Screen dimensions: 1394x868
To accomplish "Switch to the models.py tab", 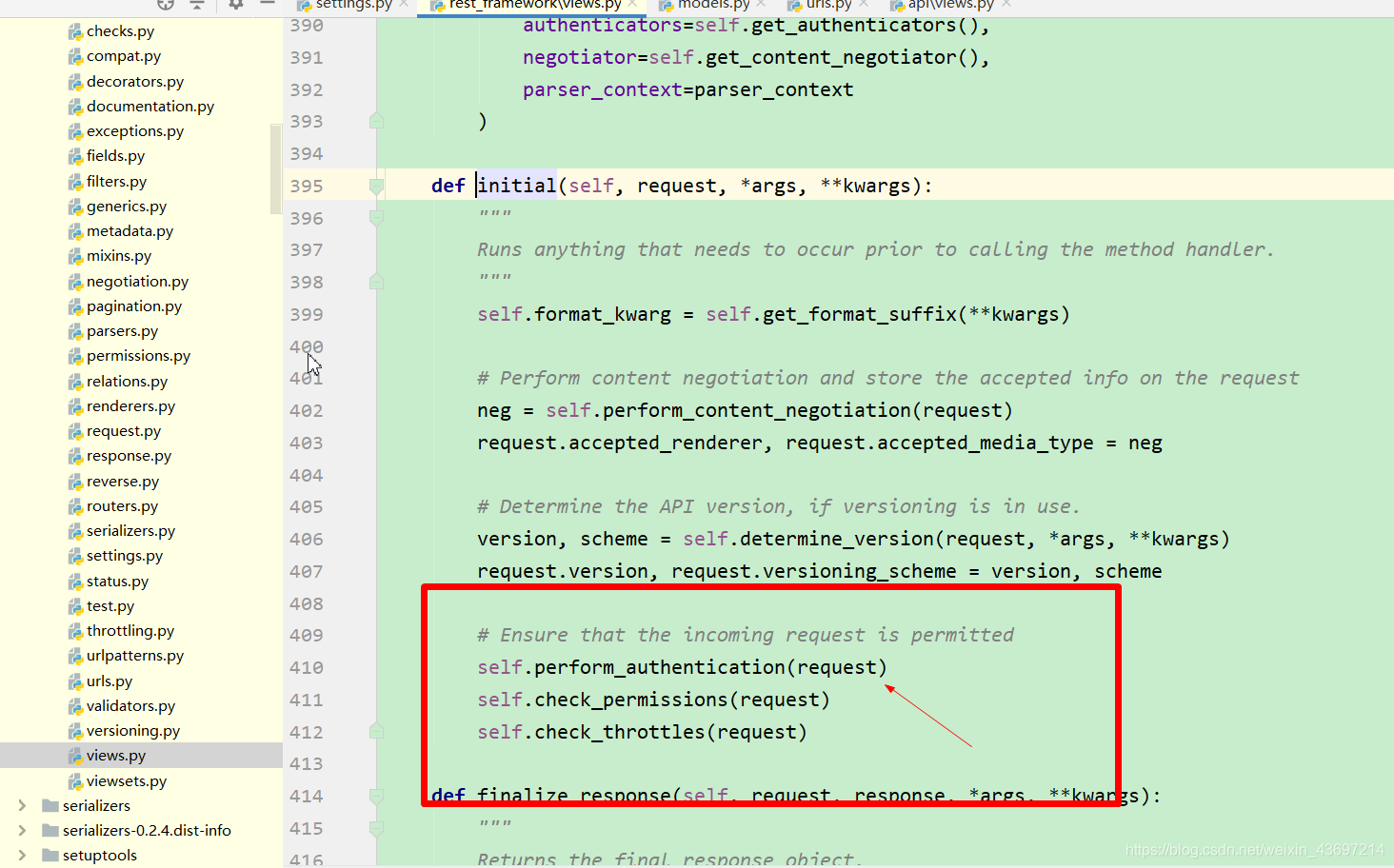I will [x=714, y=5].
